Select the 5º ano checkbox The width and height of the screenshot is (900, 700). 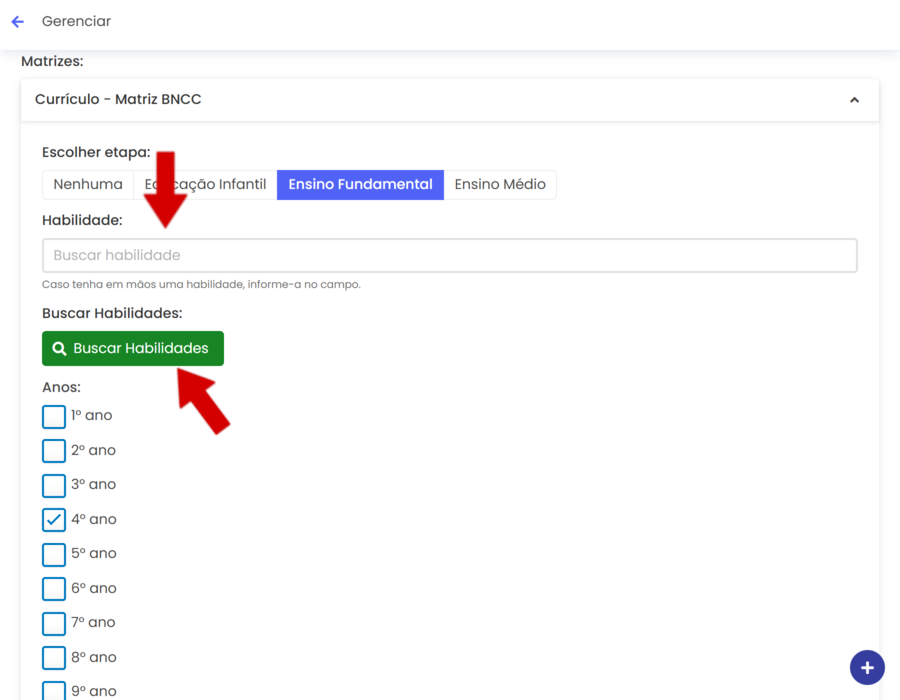click(x=54, y=554)
